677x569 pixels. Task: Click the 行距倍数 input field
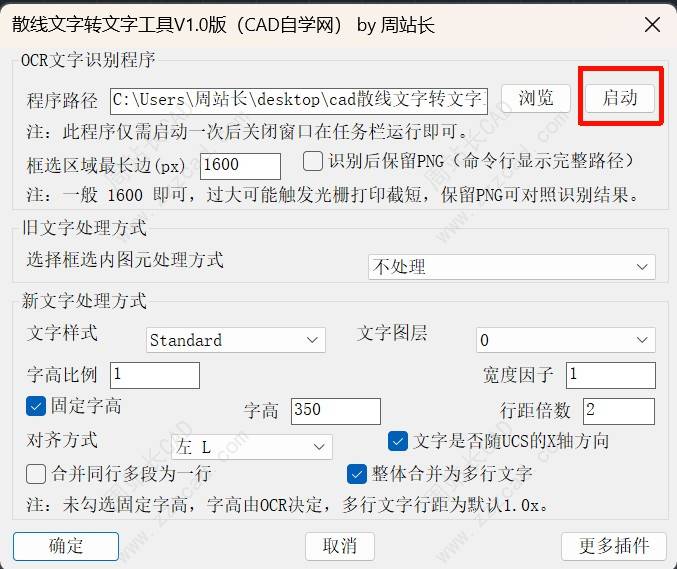click(x=619, y=411)
